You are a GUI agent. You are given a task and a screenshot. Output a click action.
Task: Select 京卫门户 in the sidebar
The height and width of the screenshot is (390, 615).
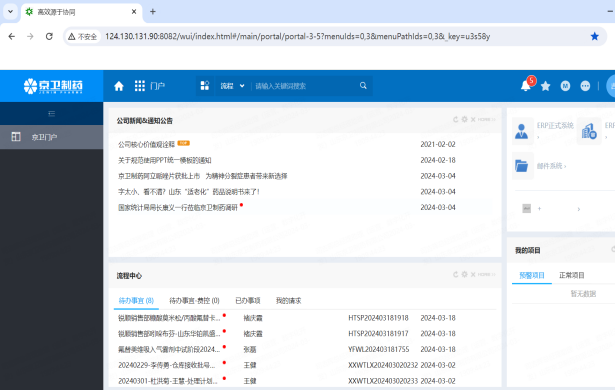51,137
